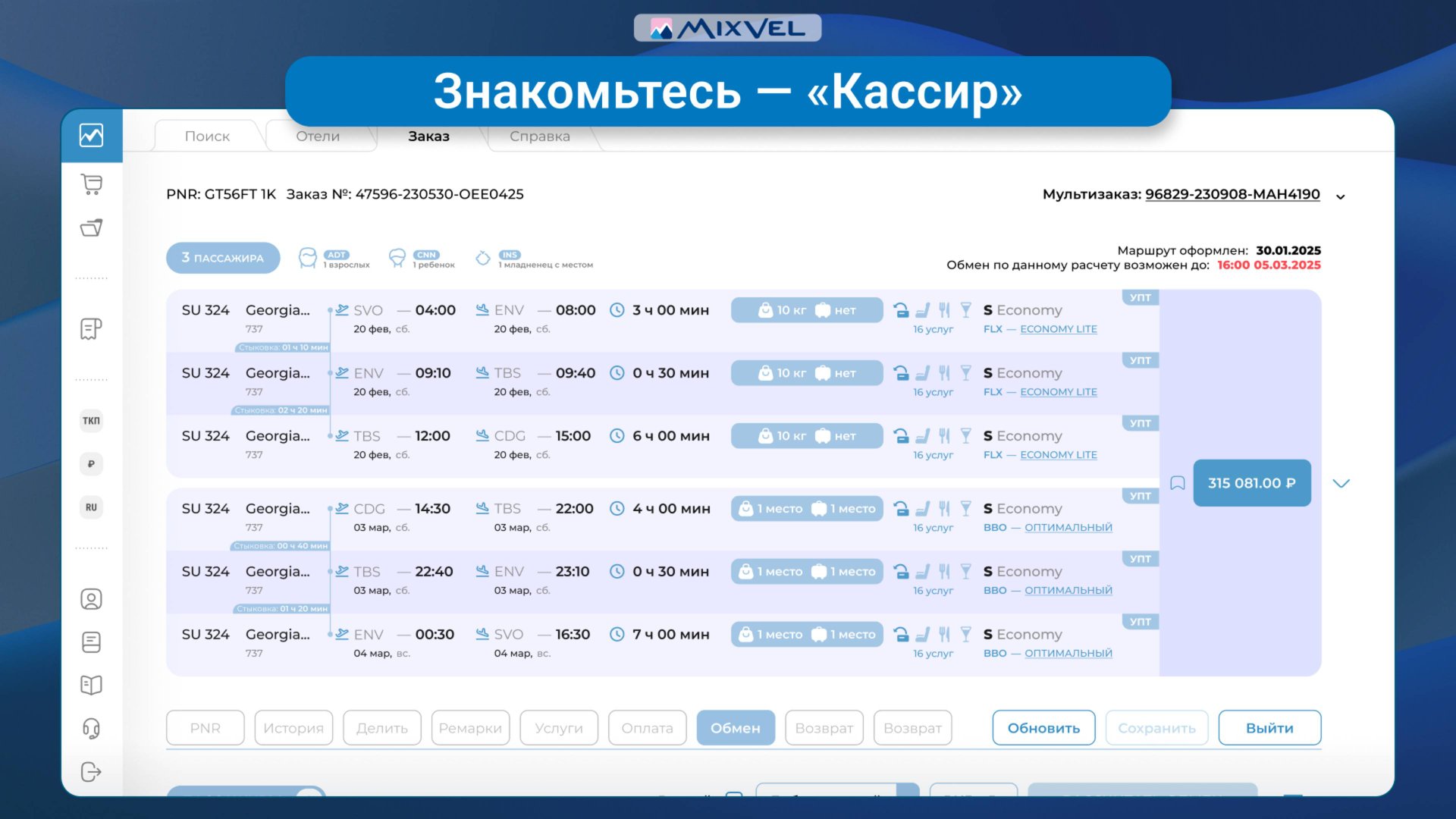
Task: Click the bookmark icon beside price
Action: (1177, 483)
